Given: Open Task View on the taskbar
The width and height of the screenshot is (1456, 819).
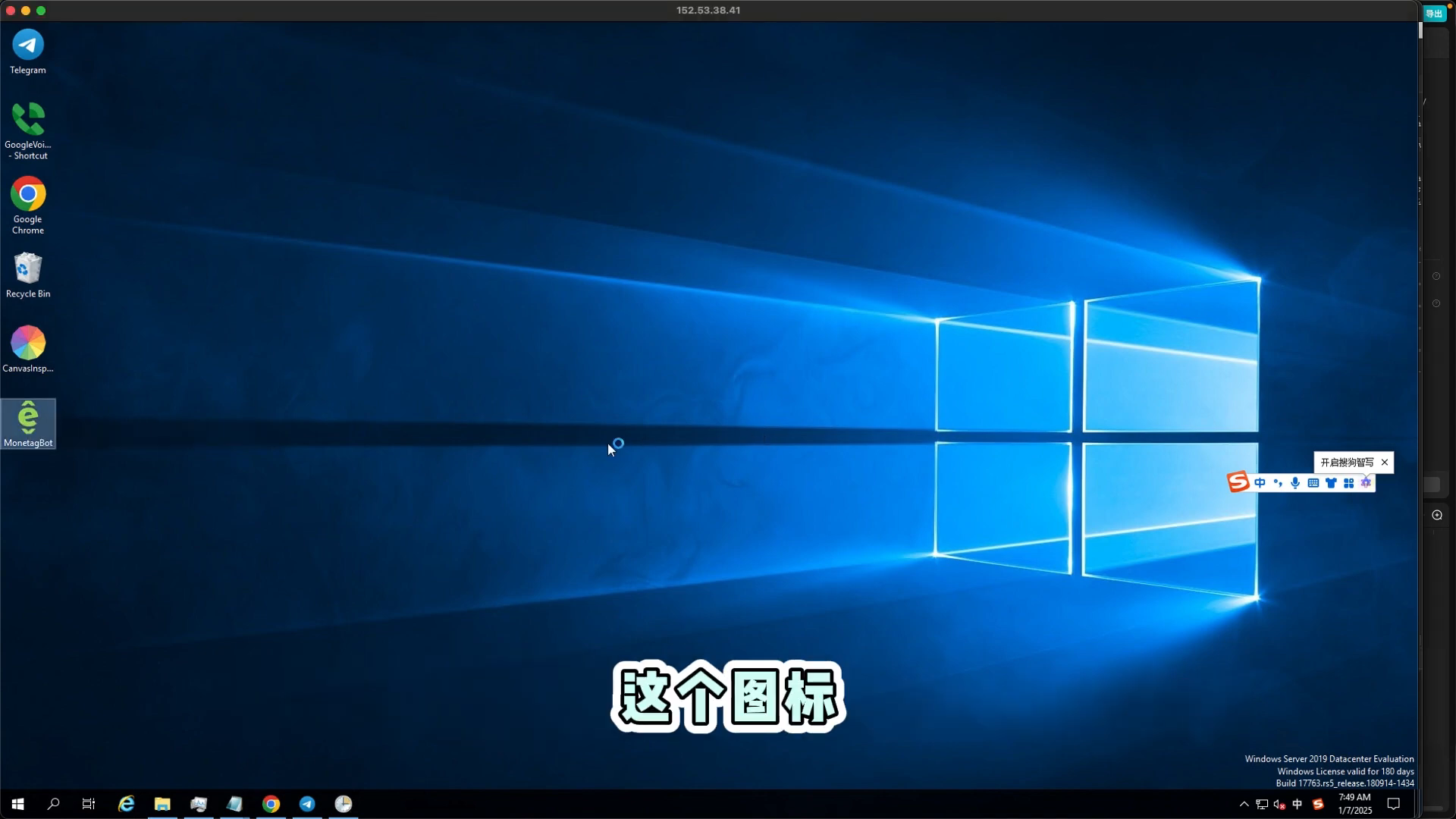Looking at the screenshot, I should [89, 804].
